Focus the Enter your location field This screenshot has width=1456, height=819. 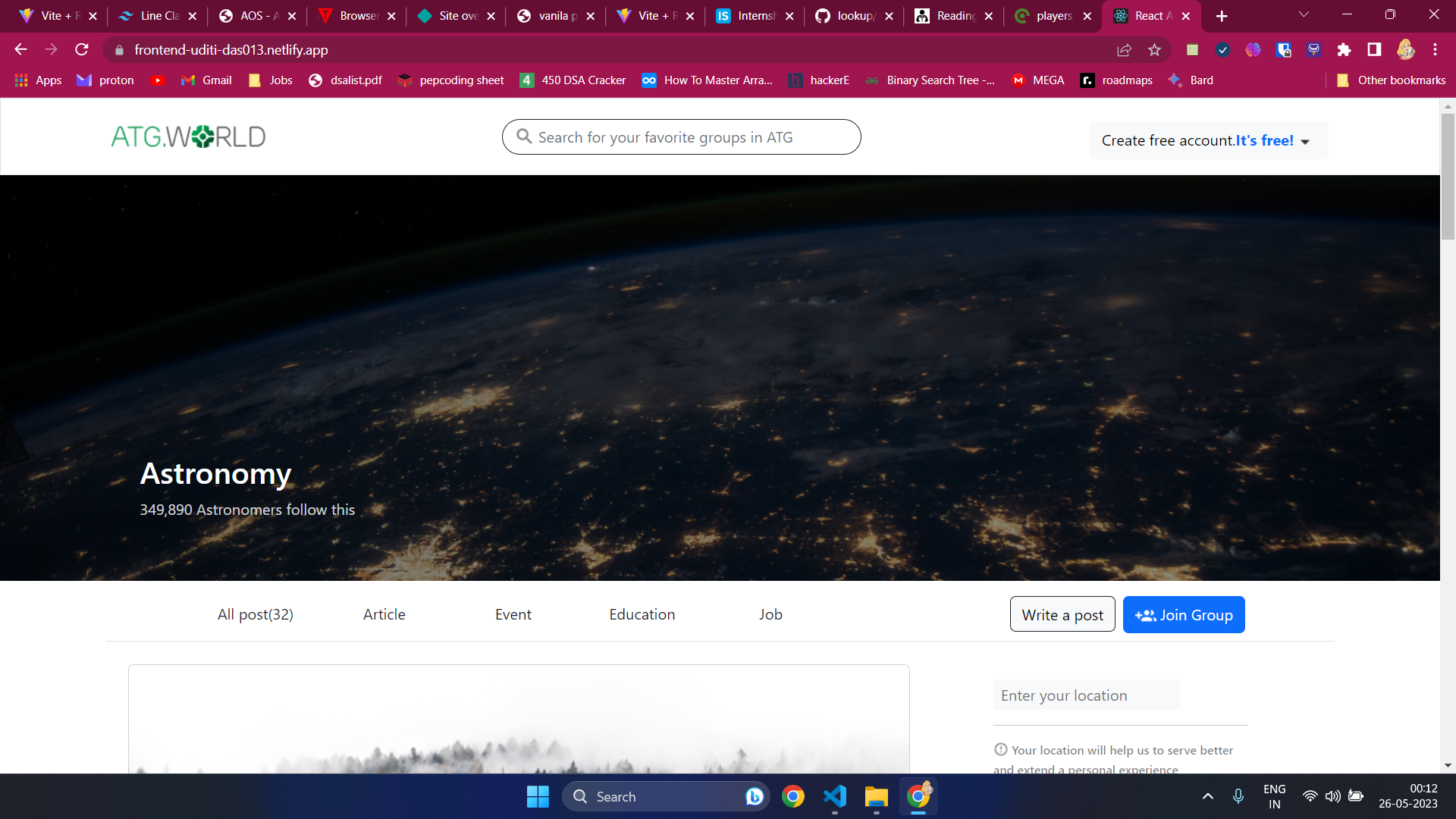(x=1086, y=695)
